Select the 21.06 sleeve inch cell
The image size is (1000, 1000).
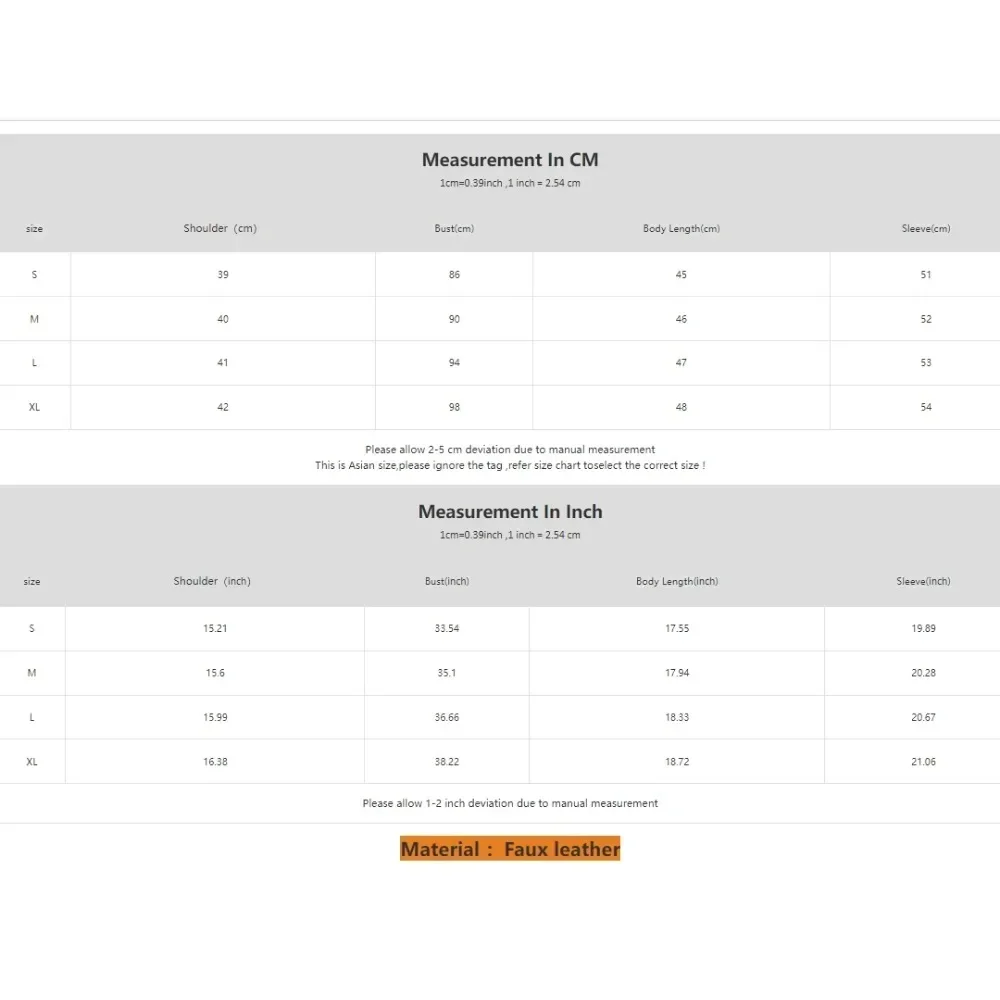point(923,762)
